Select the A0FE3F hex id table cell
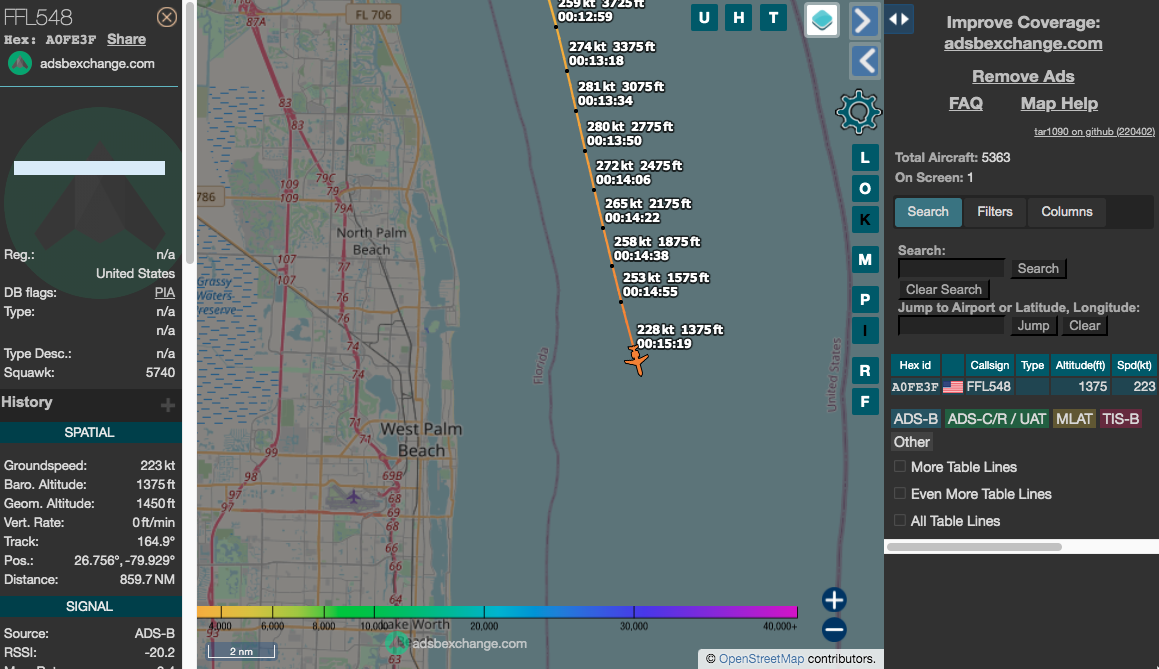Image resolution: width=1159 pixels, height=669 pixels. point(915,387)
